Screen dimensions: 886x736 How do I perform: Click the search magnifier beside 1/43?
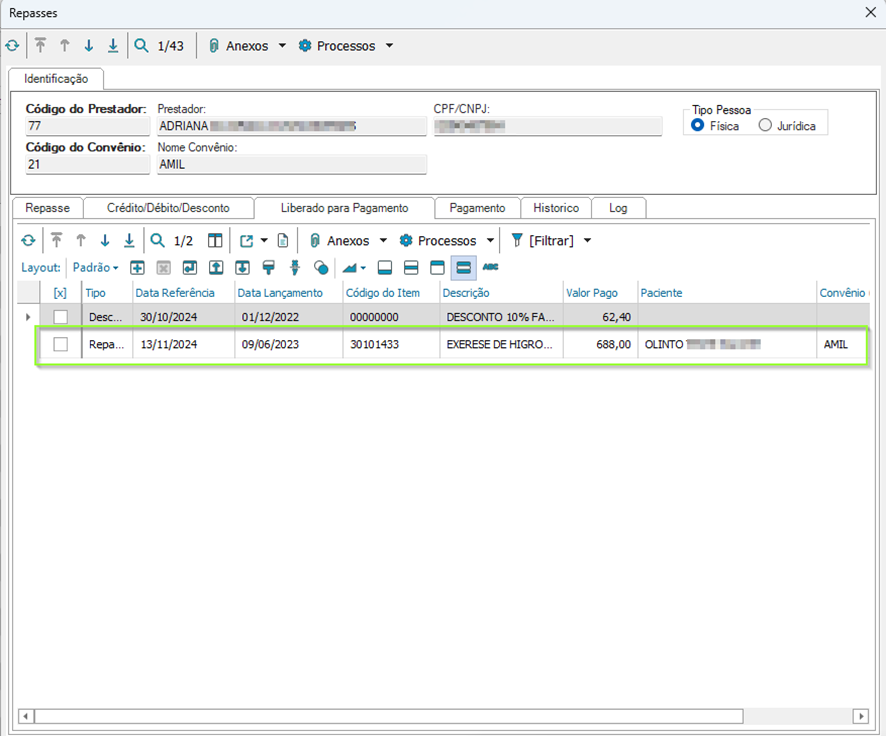(x=142, y=45)
